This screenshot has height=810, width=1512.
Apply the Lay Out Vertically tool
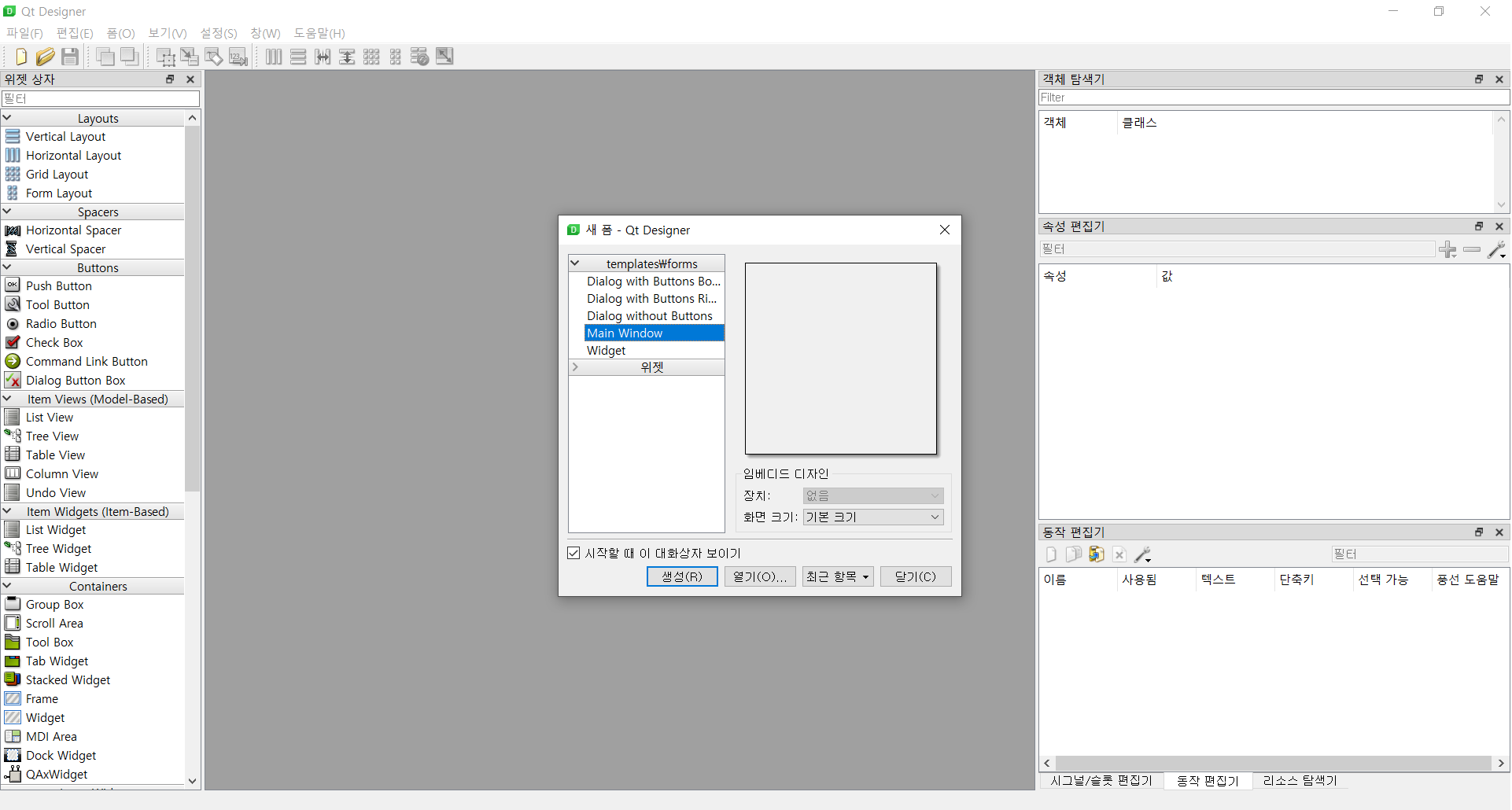click(x=298, y=56)
